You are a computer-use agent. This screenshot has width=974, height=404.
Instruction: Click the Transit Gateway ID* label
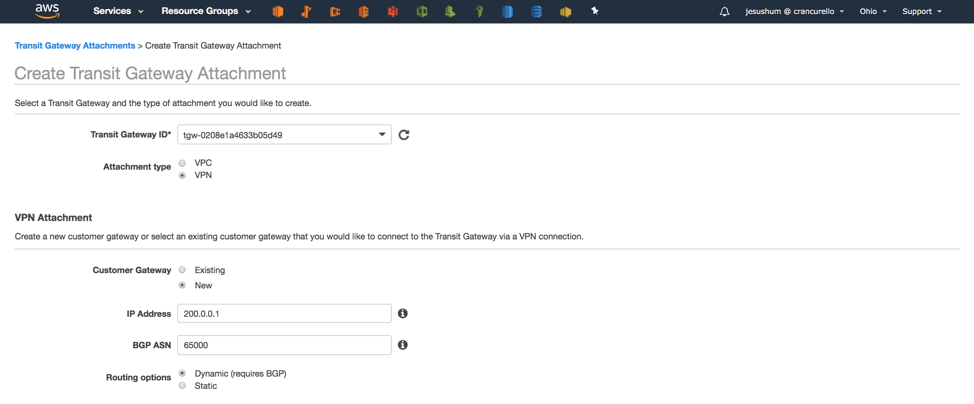click(x=130, y=134)
